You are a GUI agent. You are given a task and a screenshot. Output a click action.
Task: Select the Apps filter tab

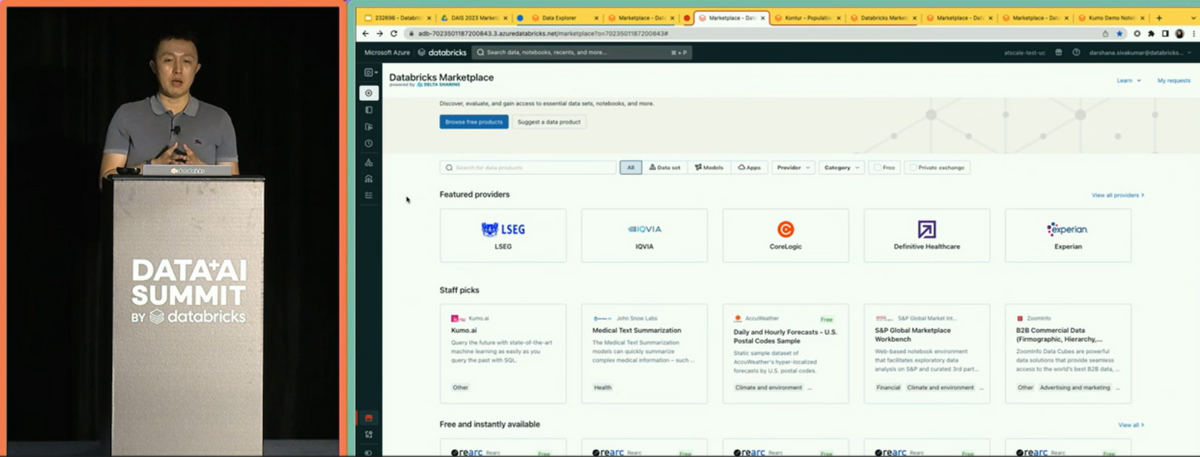point(749,168)
